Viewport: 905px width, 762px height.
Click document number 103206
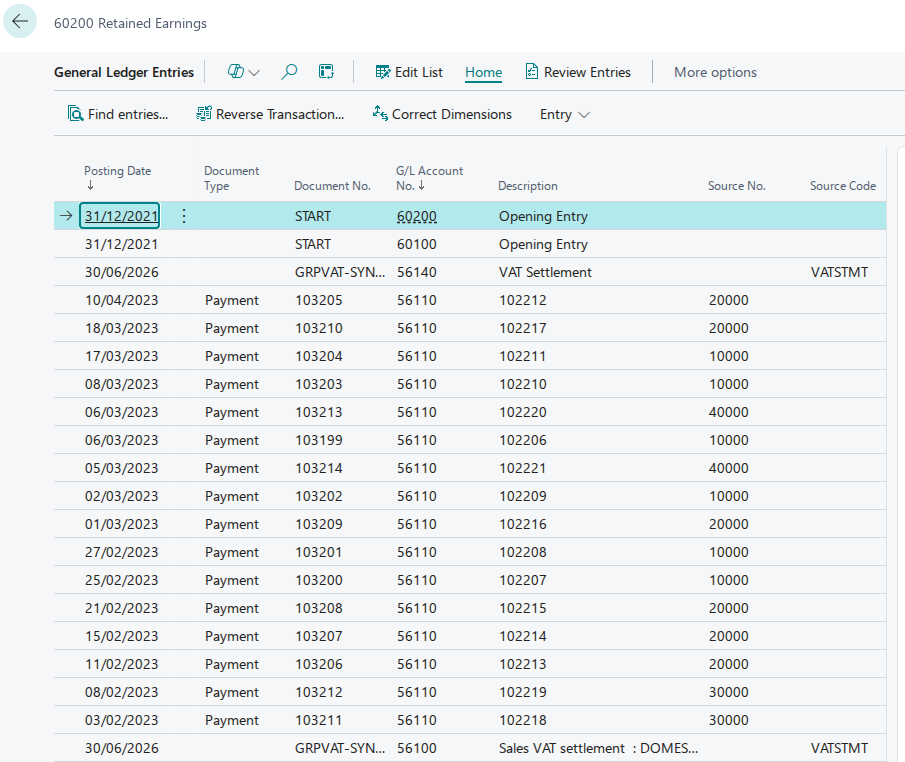(319, 664)
